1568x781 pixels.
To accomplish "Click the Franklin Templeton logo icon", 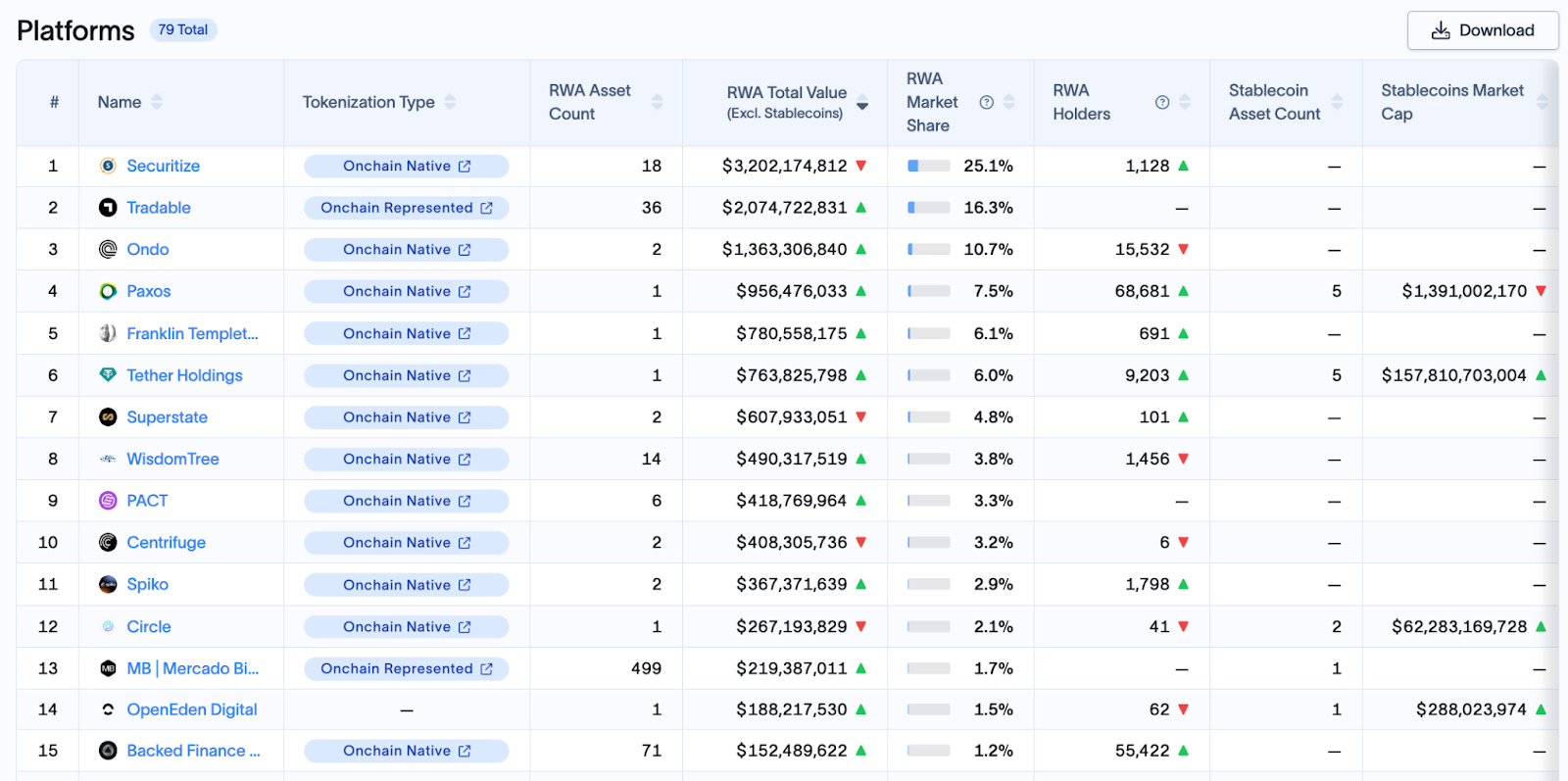I will tap(108, 333).
